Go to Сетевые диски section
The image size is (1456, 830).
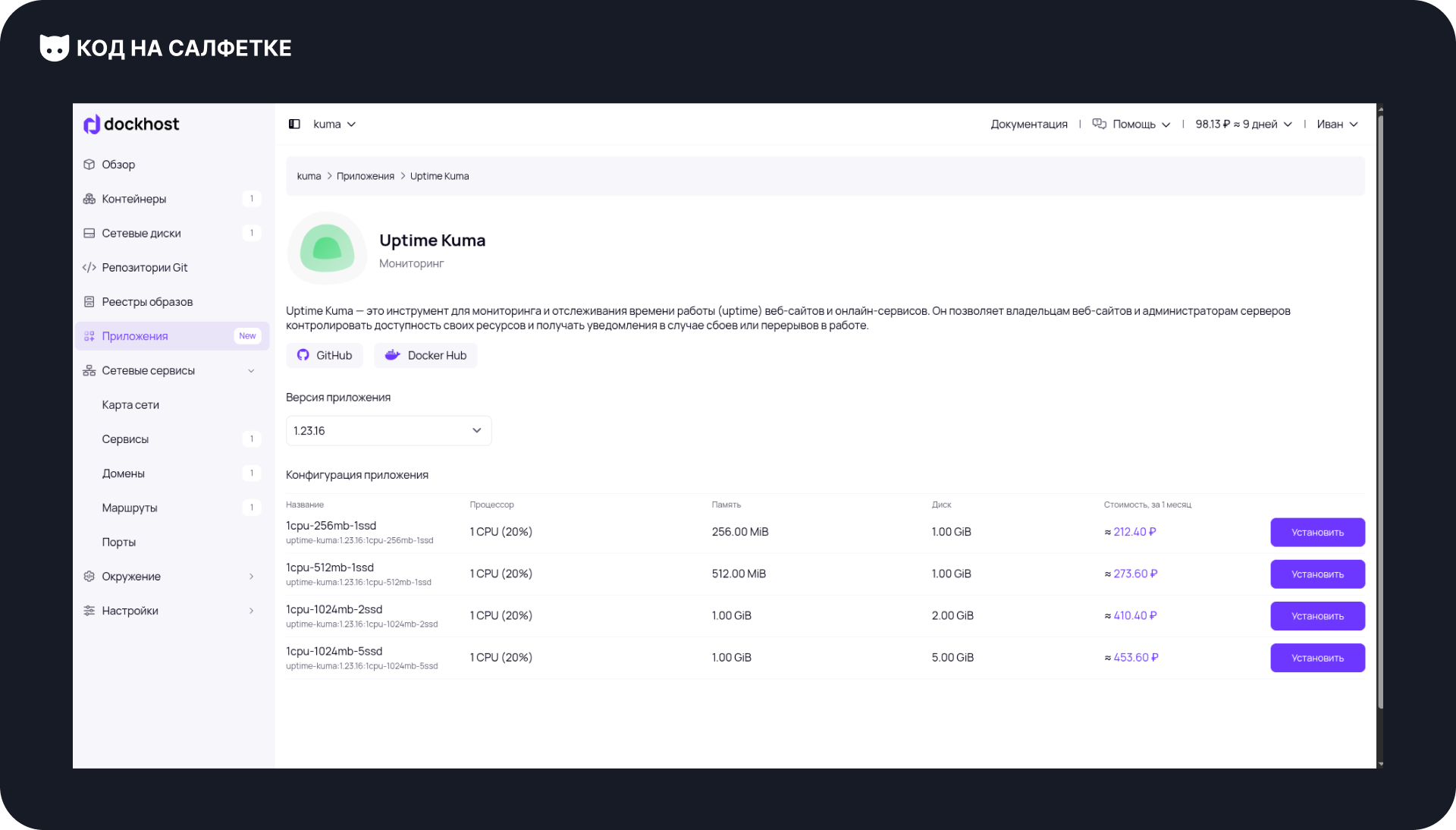(x=172, y=233)
